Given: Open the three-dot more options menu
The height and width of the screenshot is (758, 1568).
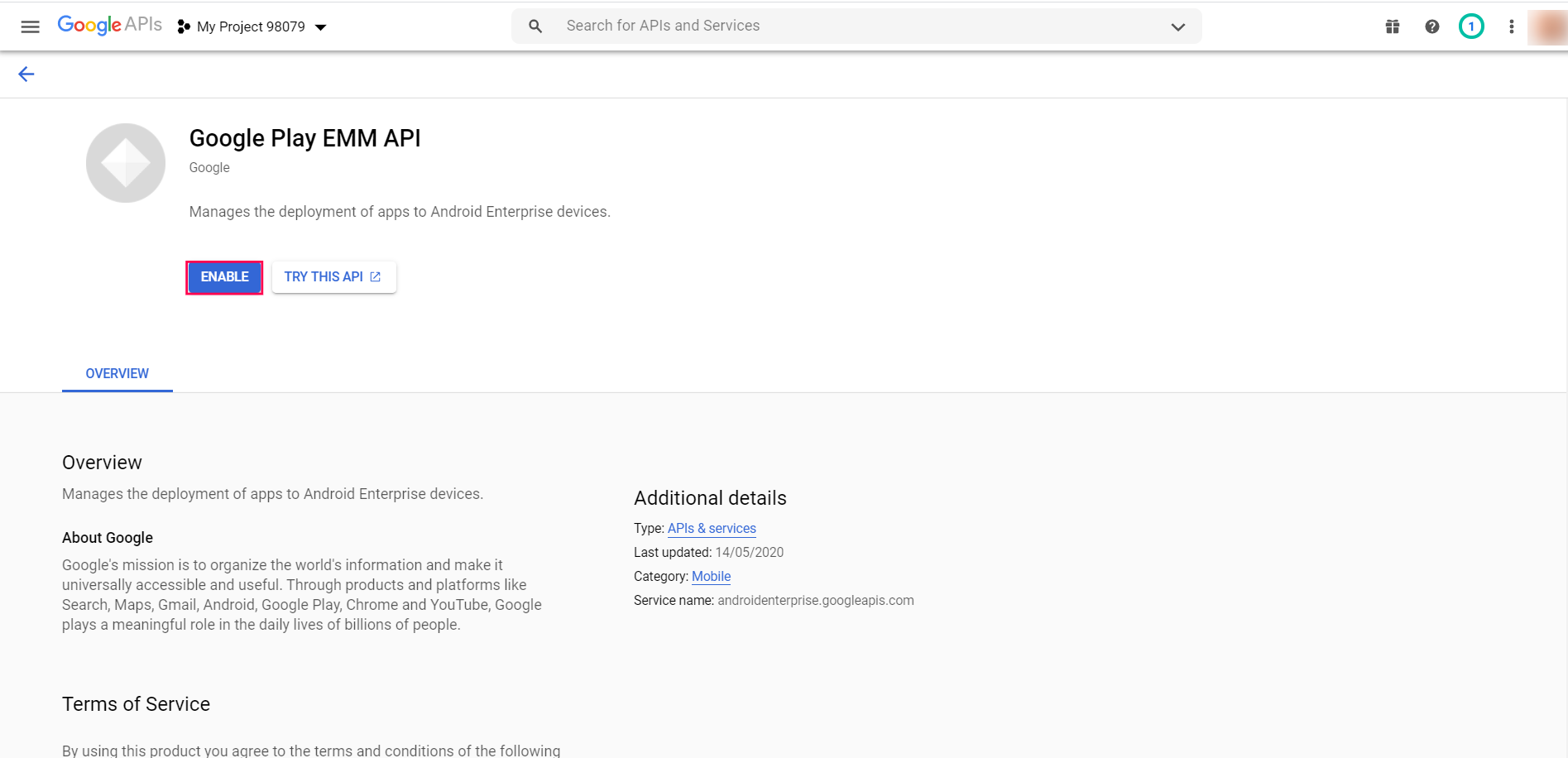Looking at the screenshot, I should coord(1511,26).
